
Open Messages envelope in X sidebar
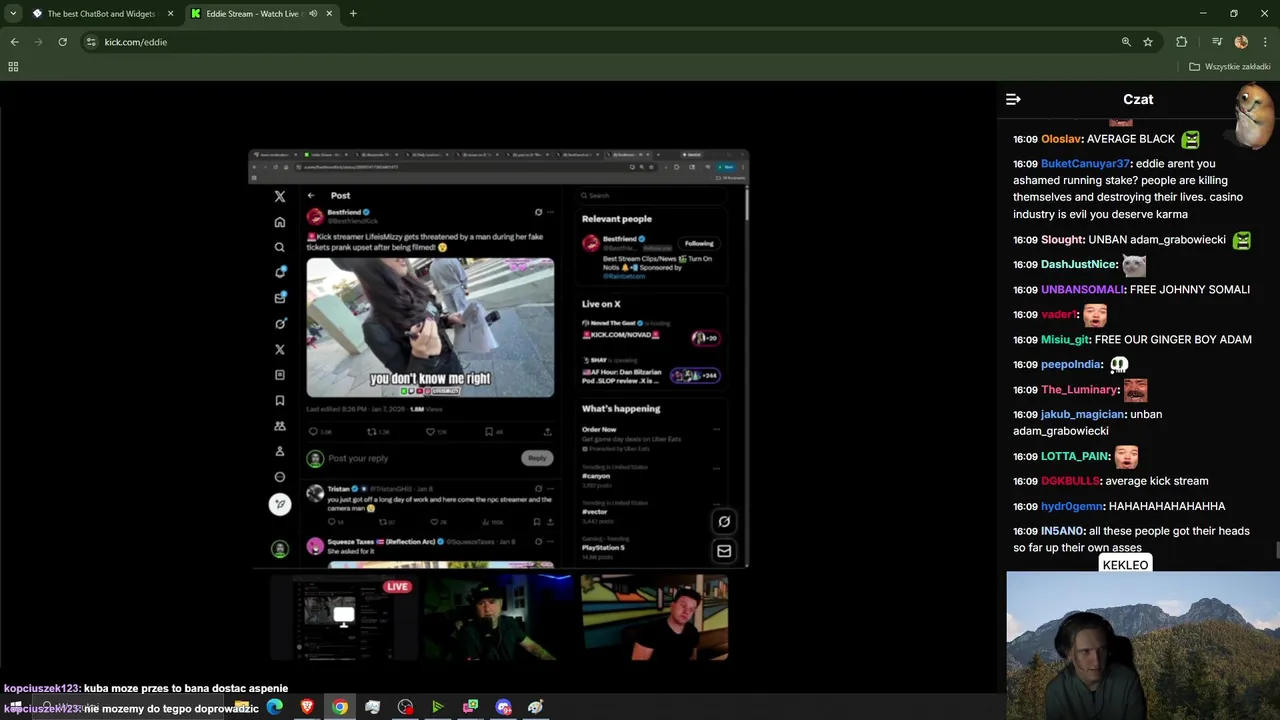[x=280, y=298]
